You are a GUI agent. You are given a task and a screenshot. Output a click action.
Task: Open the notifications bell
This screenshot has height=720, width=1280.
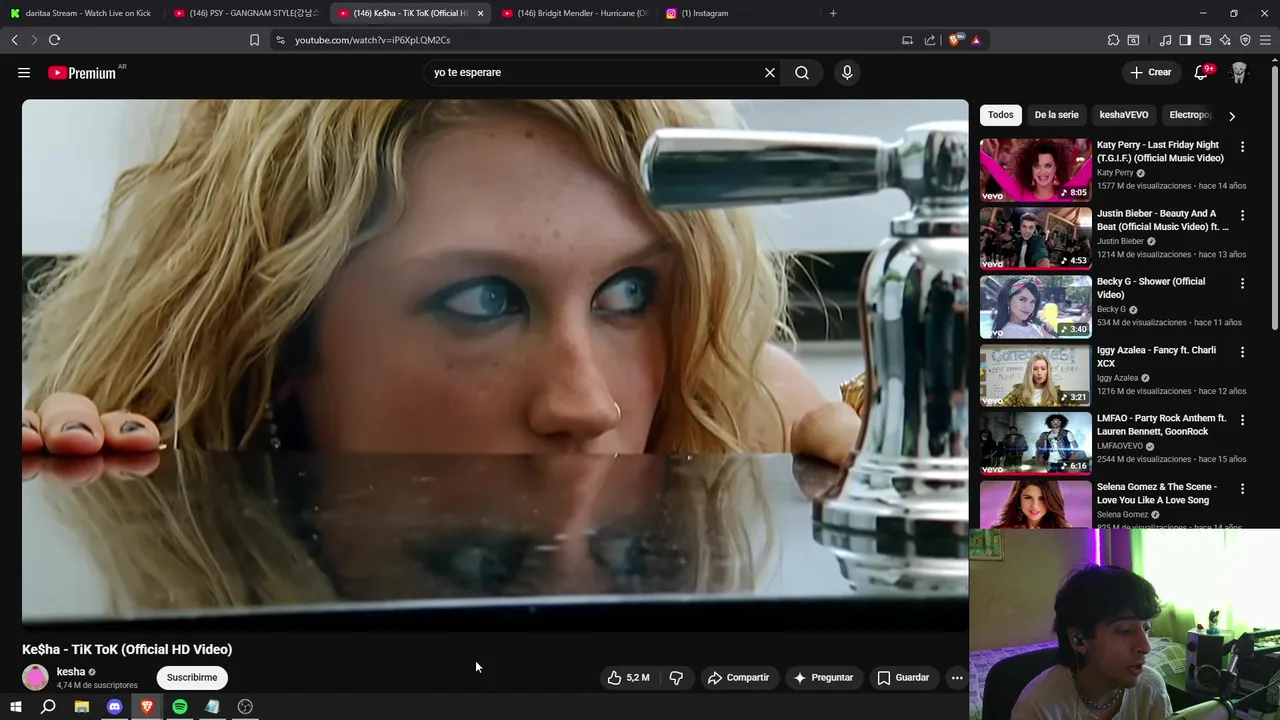[x=1202, y=72]
